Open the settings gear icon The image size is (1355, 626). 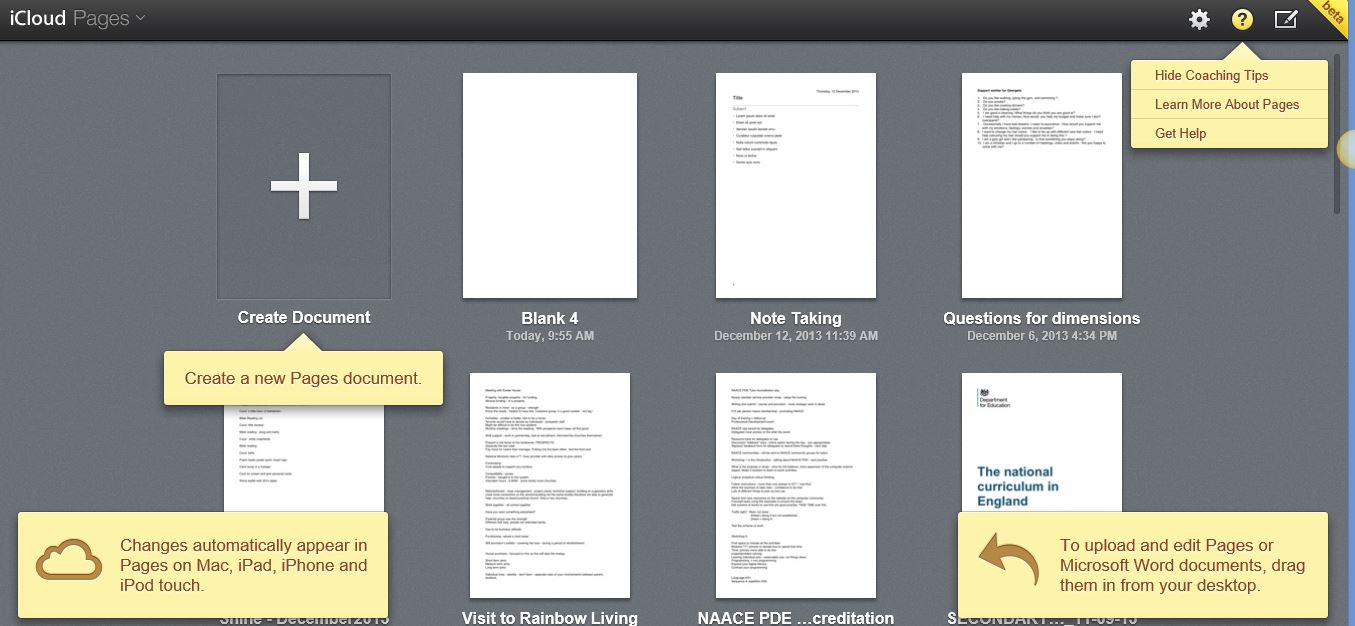(x=1199, y=20)
